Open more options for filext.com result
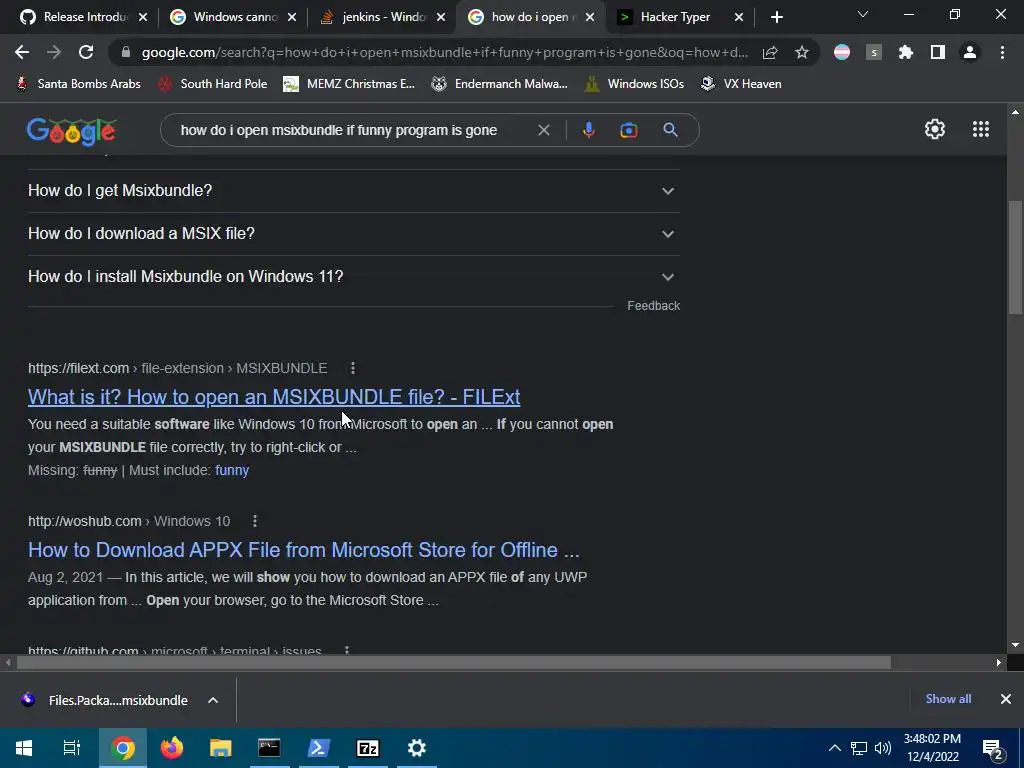The image size is (1024, 768). pyautogui.click(x=353, y=368)
